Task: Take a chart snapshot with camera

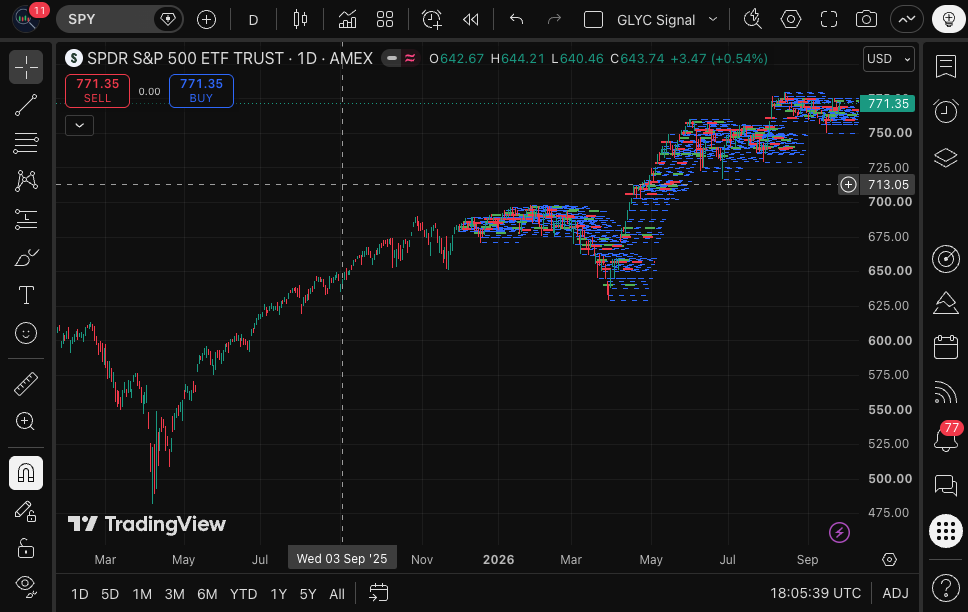Action: 867,20
